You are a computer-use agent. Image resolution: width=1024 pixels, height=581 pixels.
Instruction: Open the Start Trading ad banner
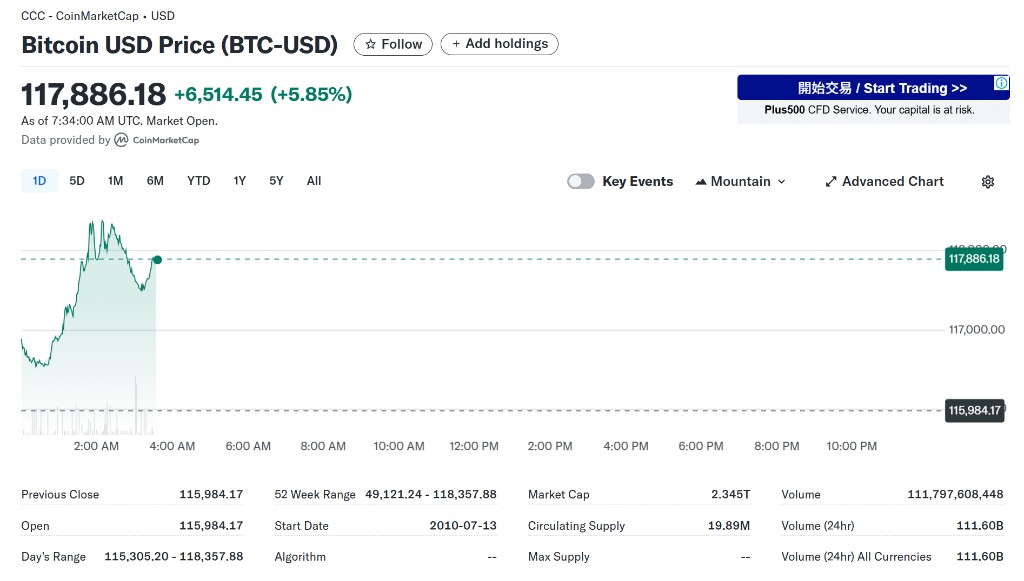(x=873, y=99)
